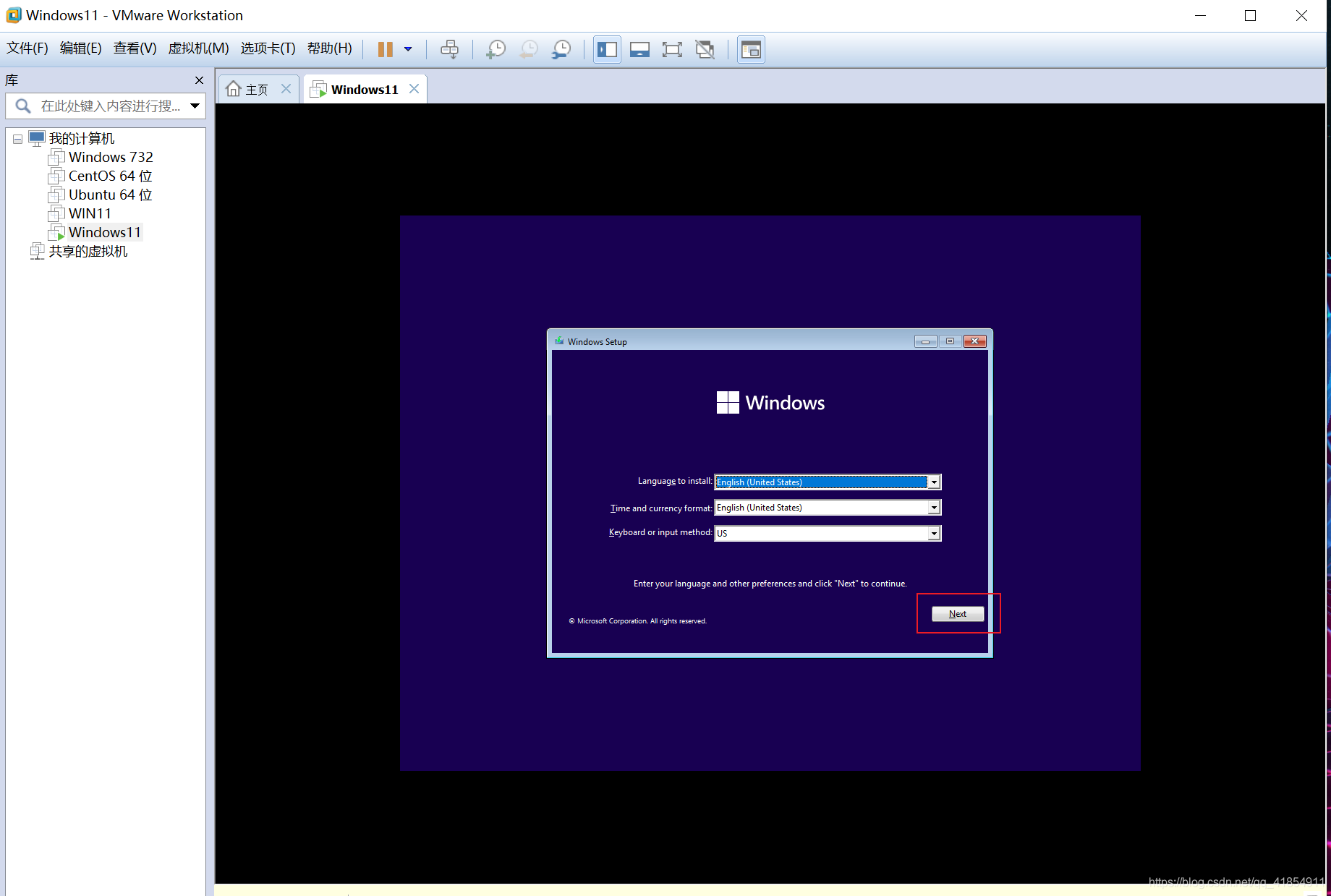The width and height of the screenshot is (1331, 896).
Task: Open the 虚拟机(M) menu
Action: 199,48
